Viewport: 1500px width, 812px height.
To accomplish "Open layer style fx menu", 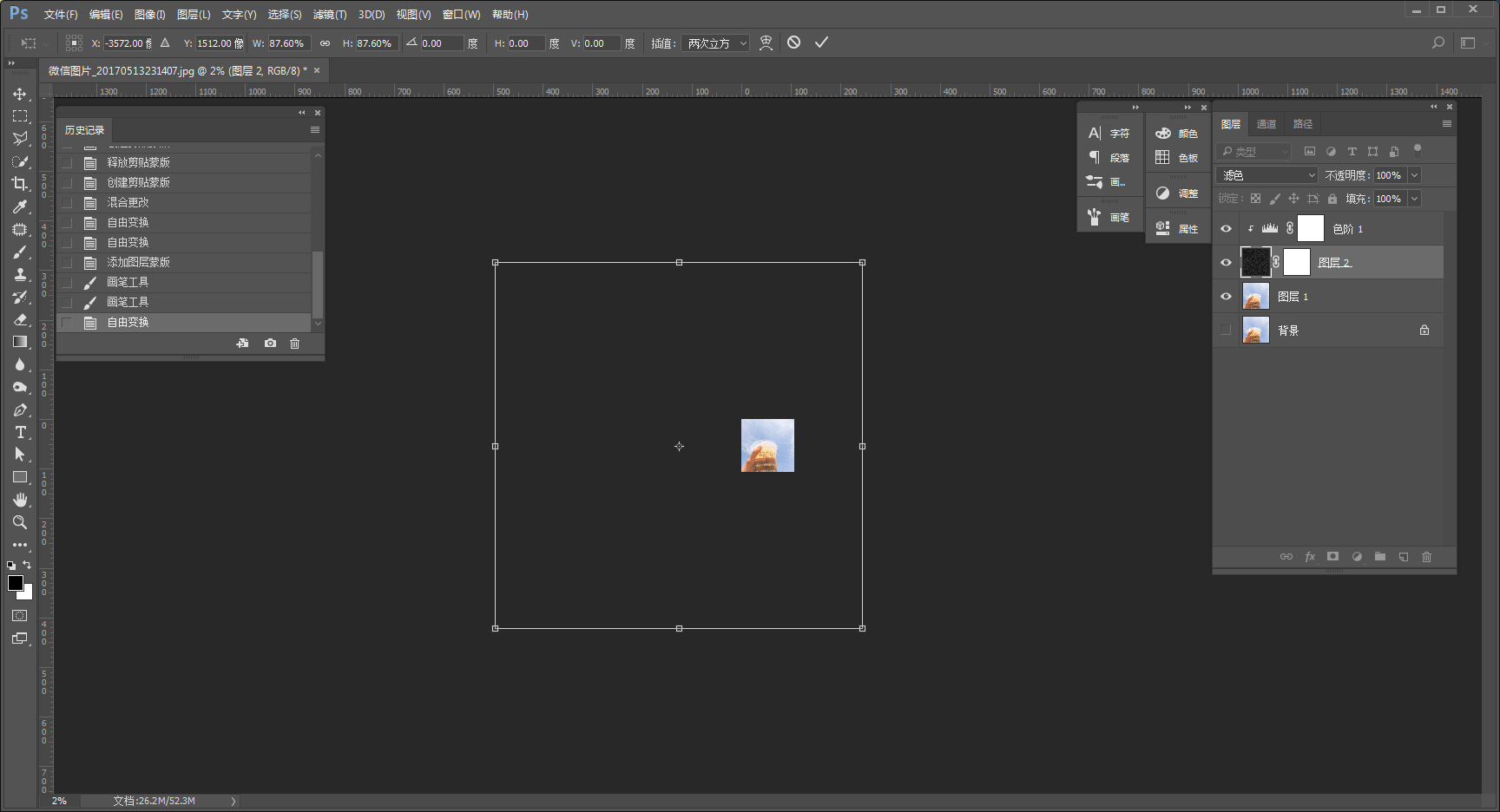I will click(1310, 557).
